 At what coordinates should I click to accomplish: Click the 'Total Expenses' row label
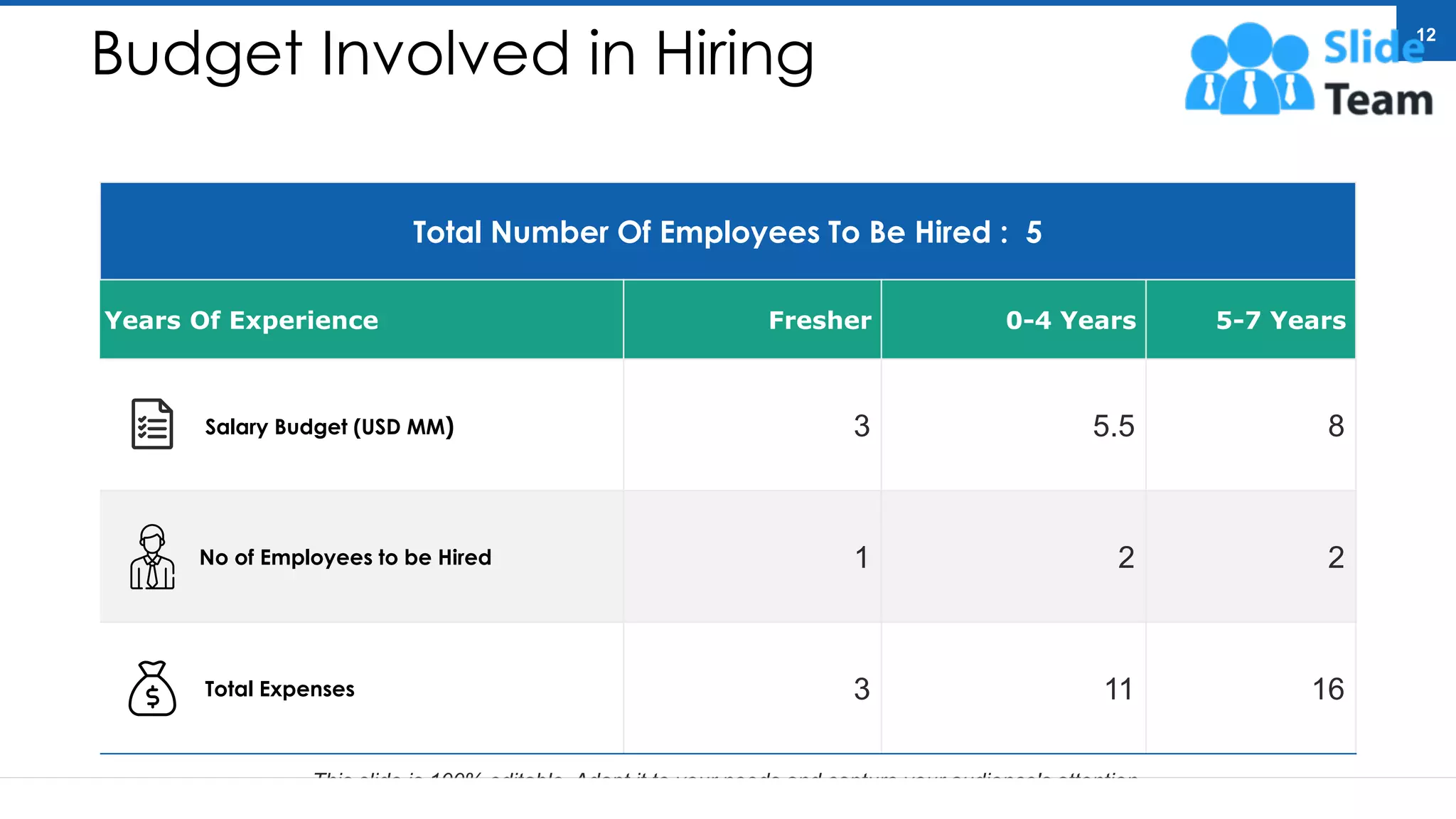pyautogui.click(x=279, y=689)
